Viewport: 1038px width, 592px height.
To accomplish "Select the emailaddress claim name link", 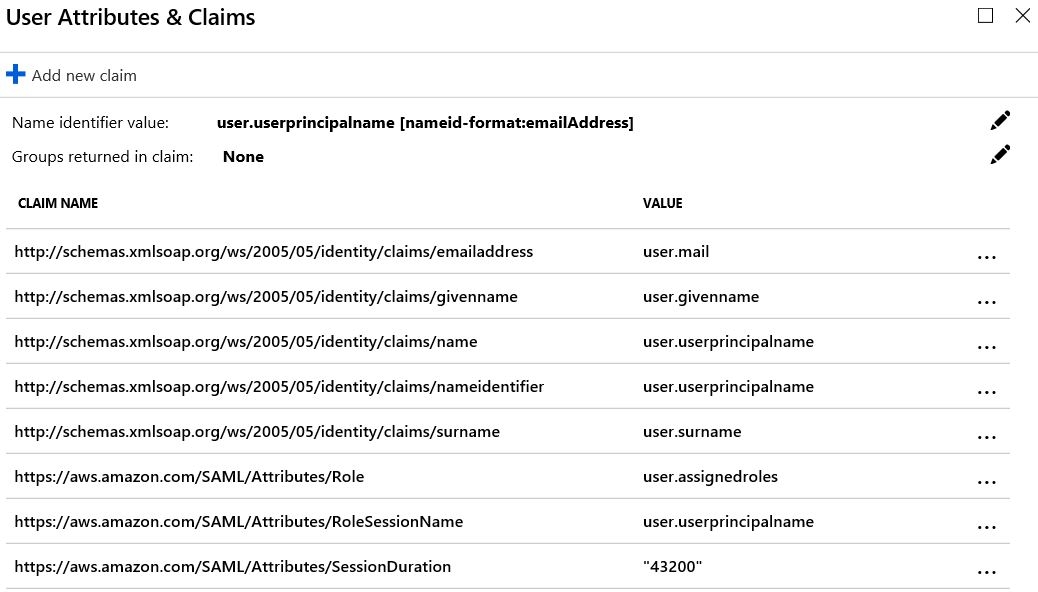I will tap(273, 252).
